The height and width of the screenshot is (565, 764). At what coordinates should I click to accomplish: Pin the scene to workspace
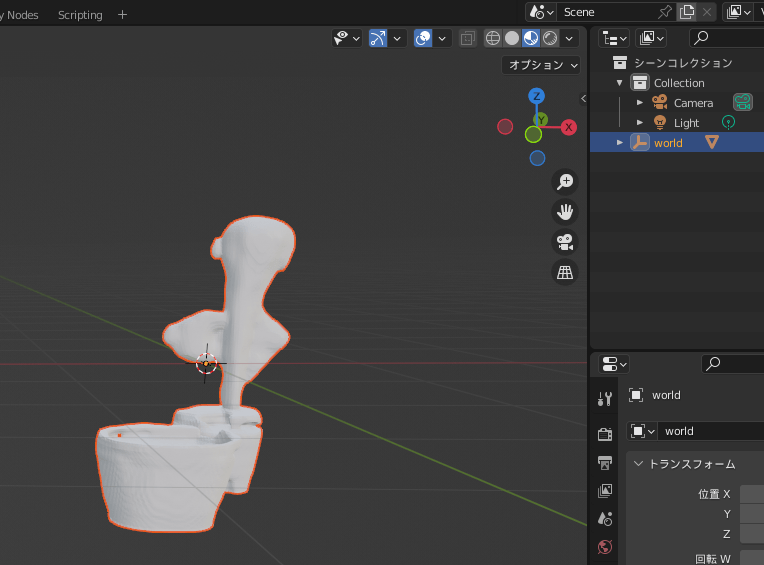point(665,12)
